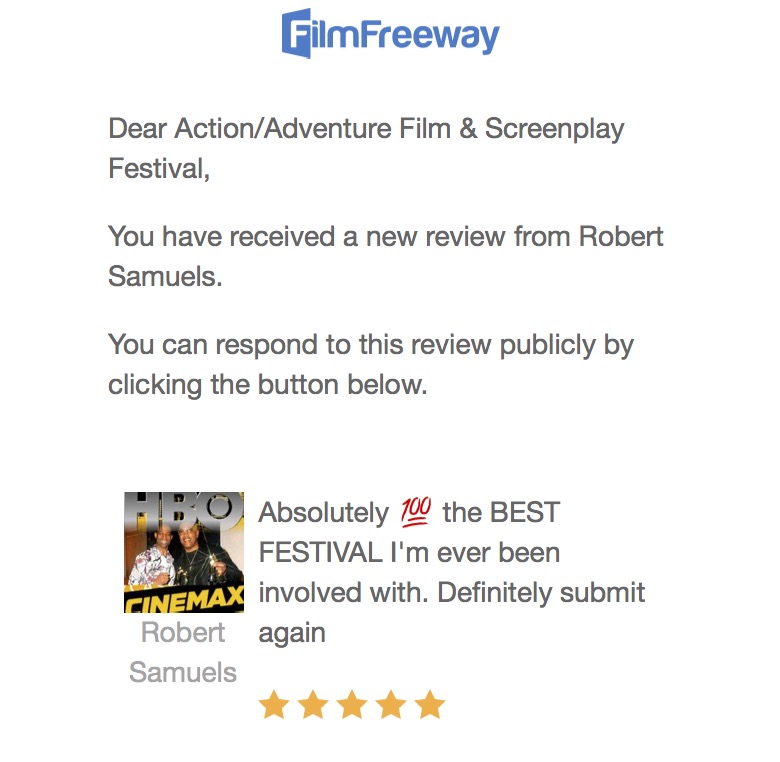
Task: Click 'You can respond to this review' text
Action: click(x=370, y=345)
